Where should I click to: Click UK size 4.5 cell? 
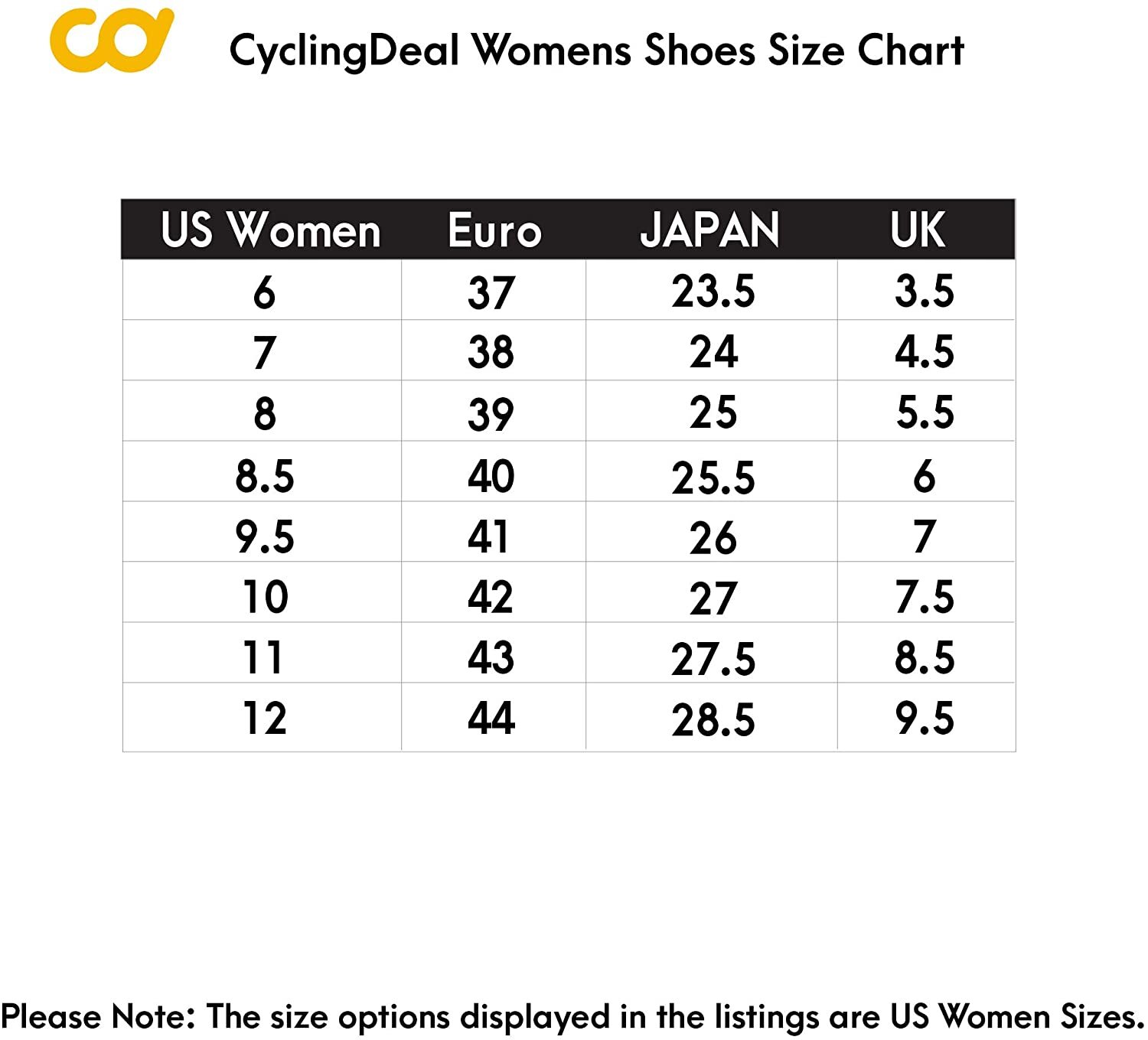[x=925, y=352]
